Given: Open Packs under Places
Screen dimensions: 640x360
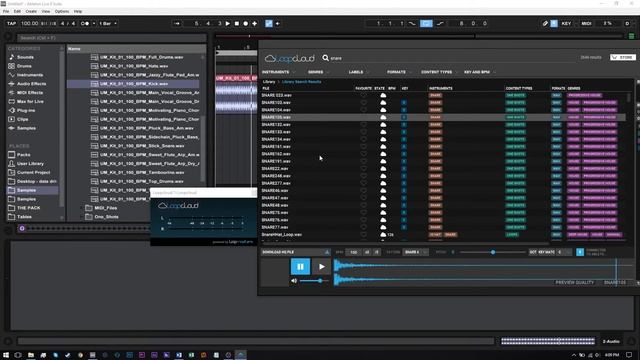Looking at the screenshot, I should (x=23, y=155).
